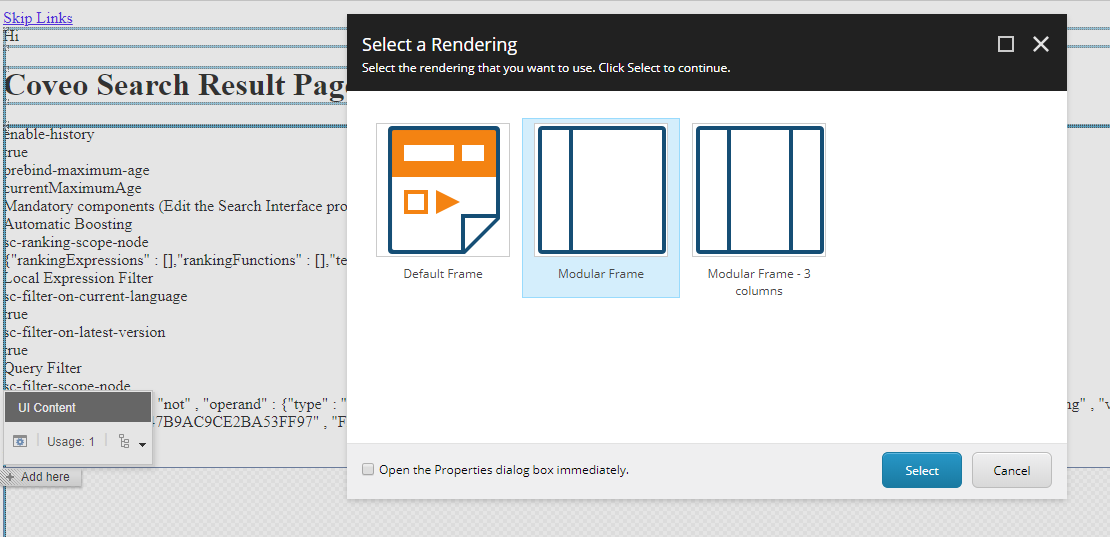This screenshot has width=1110, height=537.
Task: Click the currentMaximumAge text
Action: pos(73,188)
